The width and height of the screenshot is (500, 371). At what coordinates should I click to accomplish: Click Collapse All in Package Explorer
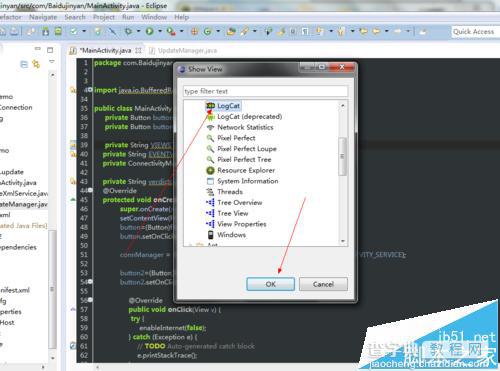click(x=24, y=64)
